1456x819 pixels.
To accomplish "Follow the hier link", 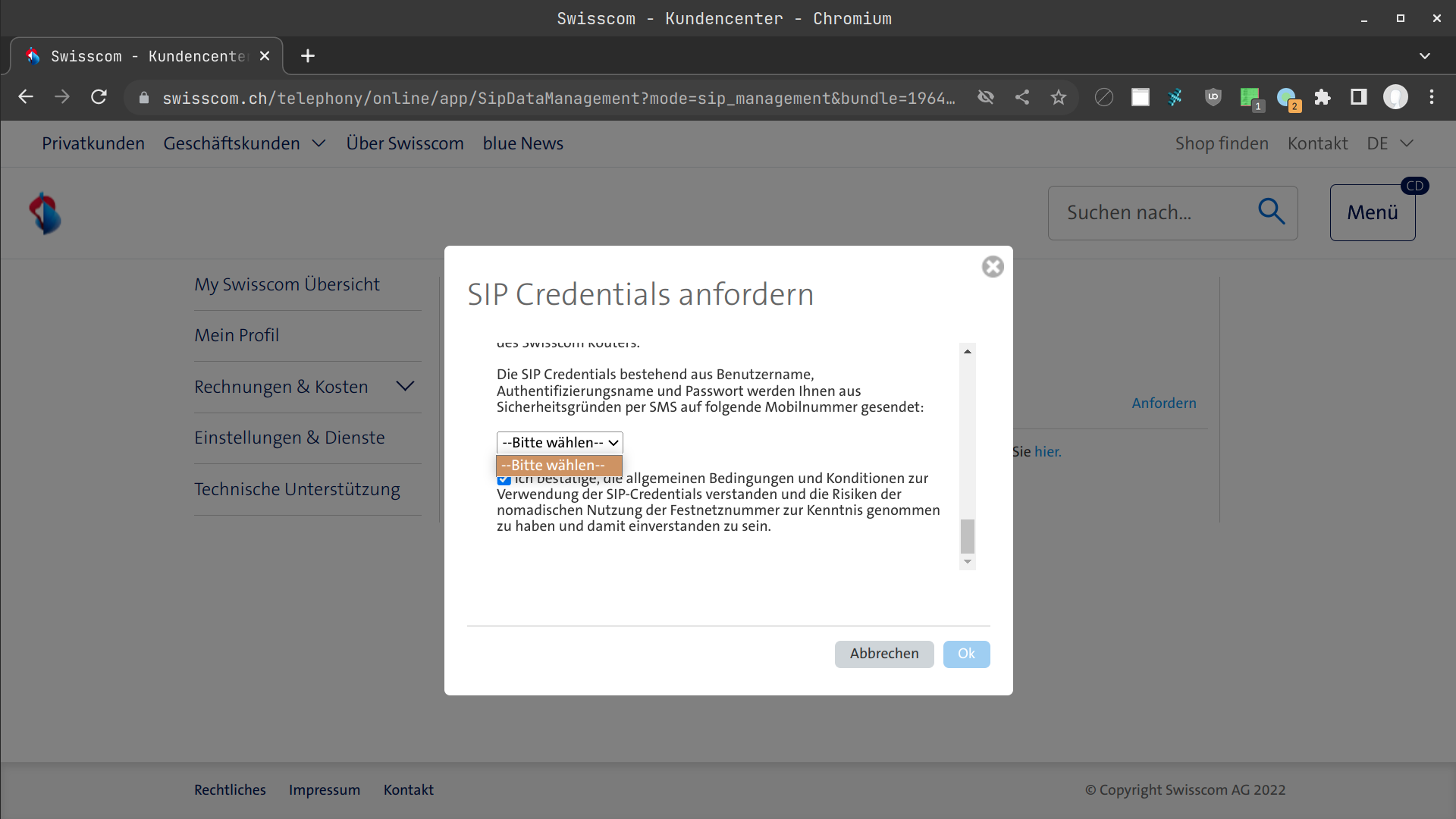I will coord(1047,451).
